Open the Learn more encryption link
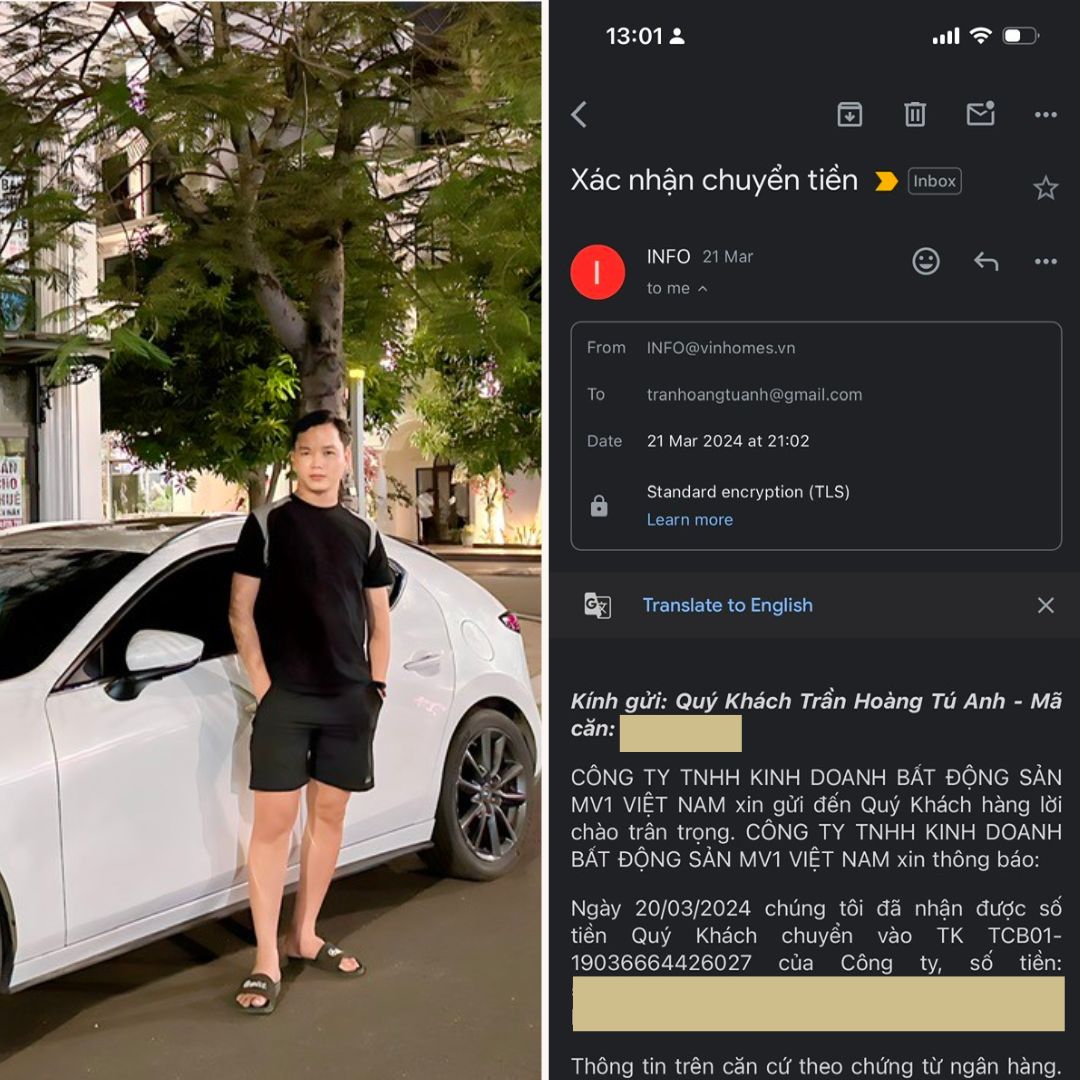This screenshot has width=1080, height=1080. point(689,520)
